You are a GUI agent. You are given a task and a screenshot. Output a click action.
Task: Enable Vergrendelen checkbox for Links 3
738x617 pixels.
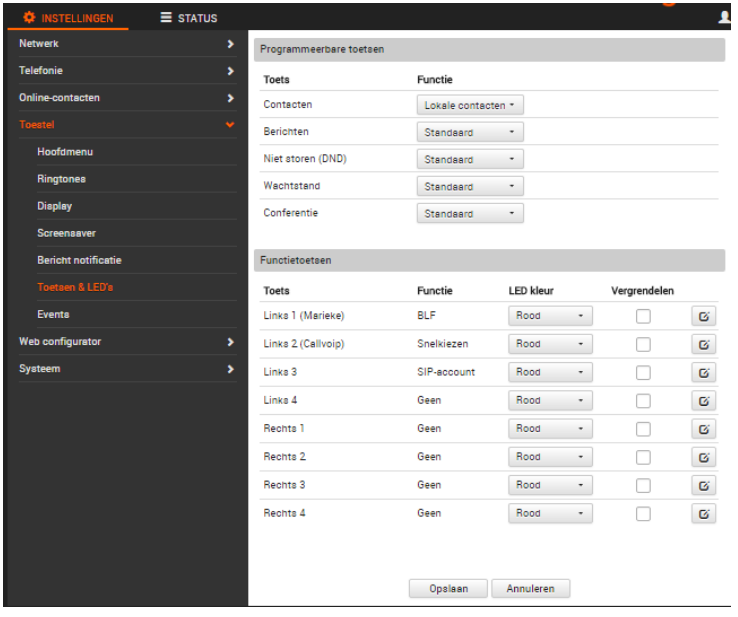(x=645, y=374)
